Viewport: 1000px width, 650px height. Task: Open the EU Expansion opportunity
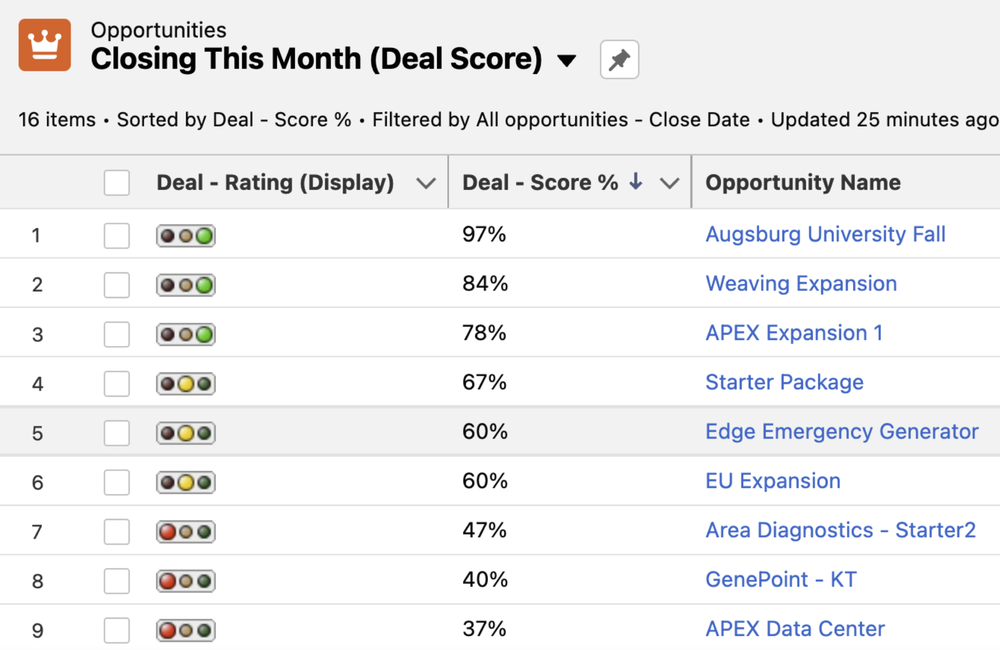773,480
